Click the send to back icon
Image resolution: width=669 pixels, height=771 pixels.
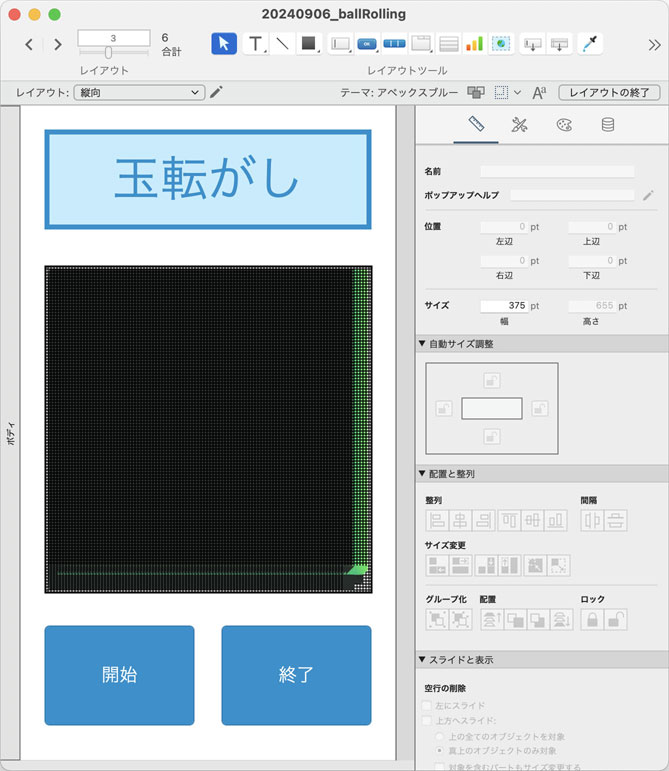coord(561,620)
